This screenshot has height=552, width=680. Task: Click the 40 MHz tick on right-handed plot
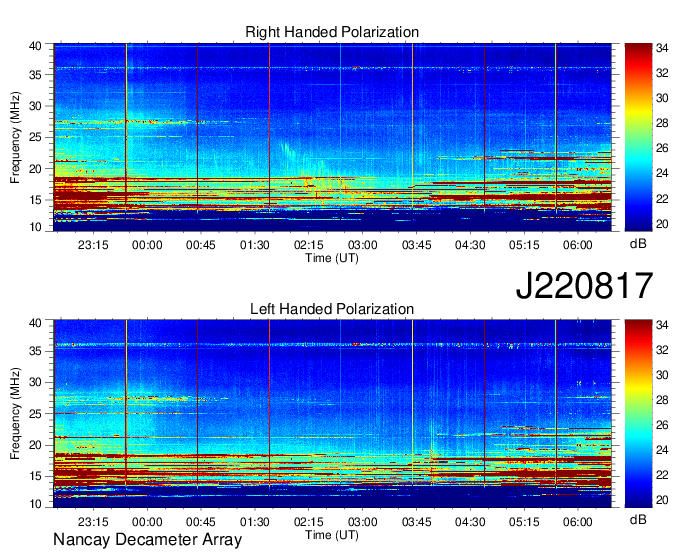click(x=35, y=46)
